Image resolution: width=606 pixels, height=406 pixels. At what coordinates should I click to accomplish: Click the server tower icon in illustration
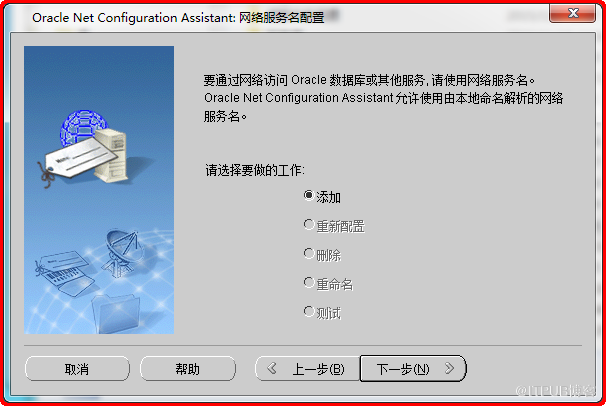[112, 155]
